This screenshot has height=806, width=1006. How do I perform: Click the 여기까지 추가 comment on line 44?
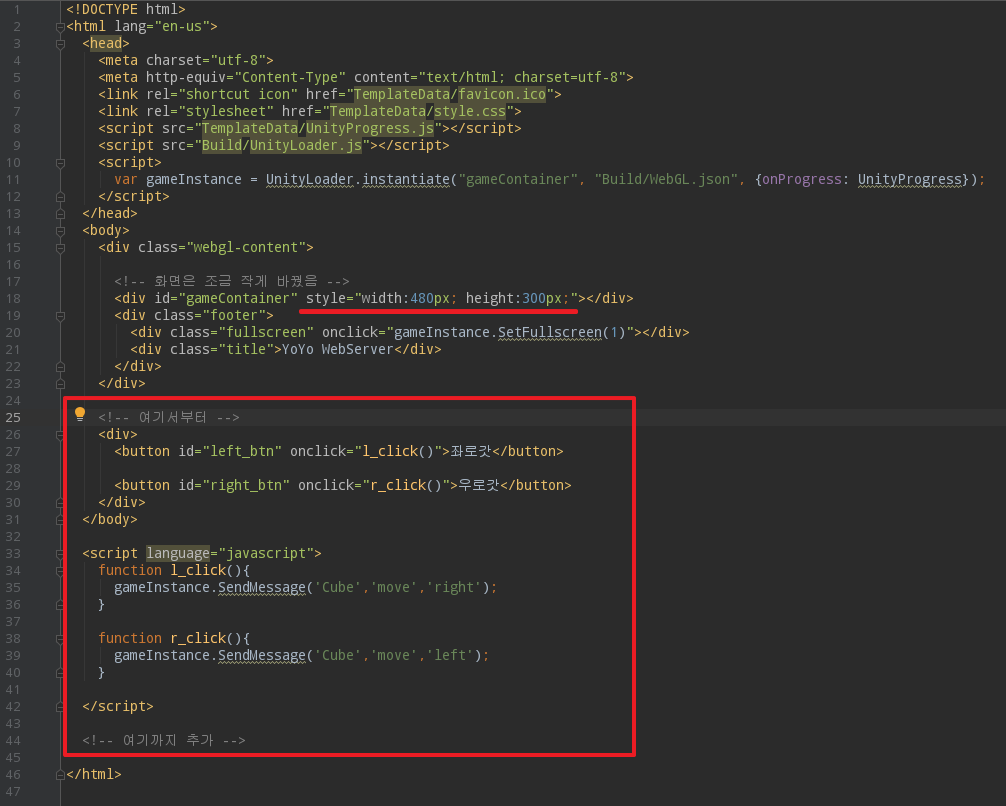pos(164,741)
